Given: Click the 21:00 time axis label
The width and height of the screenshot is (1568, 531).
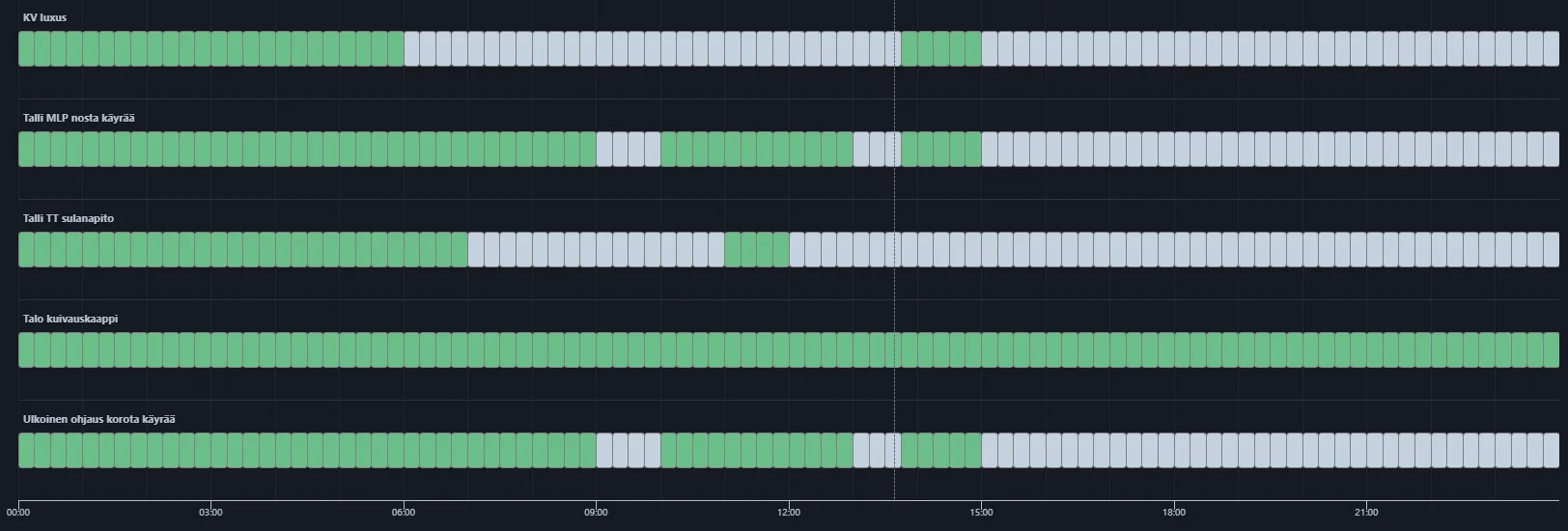Looking at the screenshot, I should pos(1366,512).
